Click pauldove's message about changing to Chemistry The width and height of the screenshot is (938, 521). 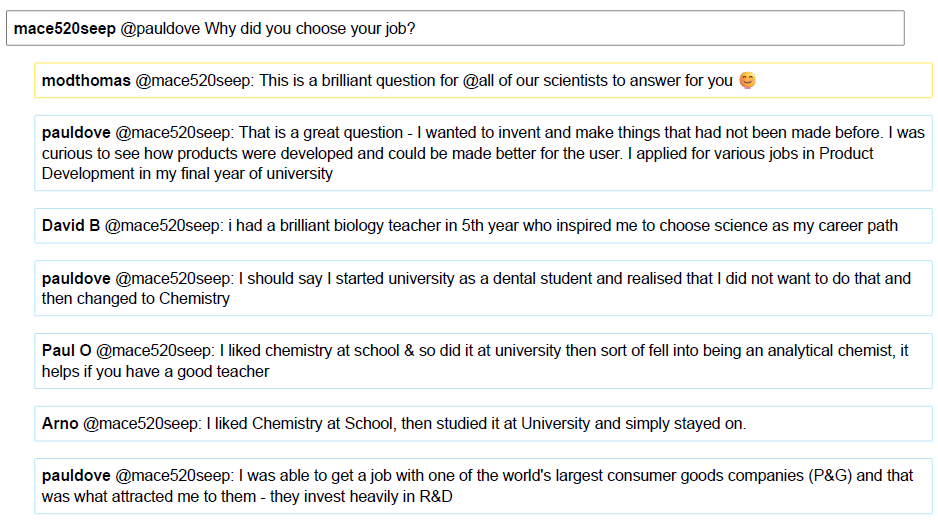(483, 288)
